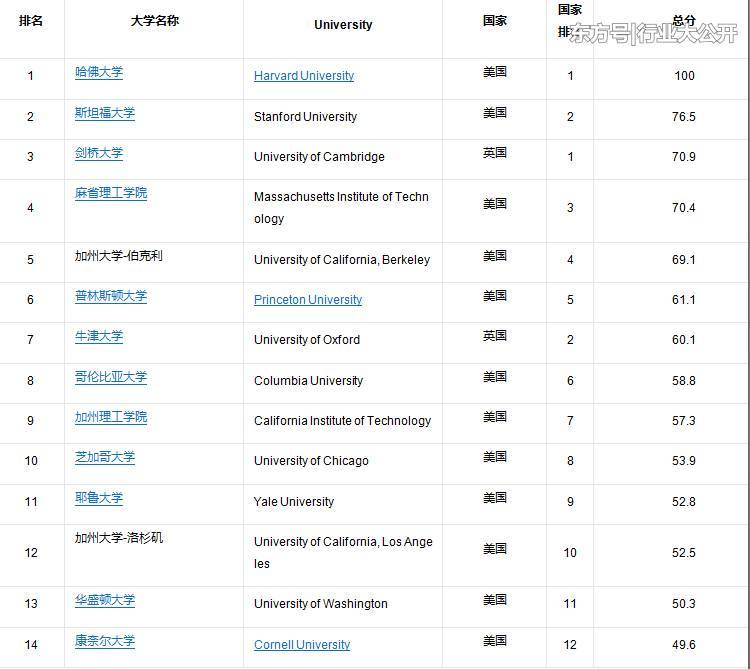Click the score 60.1 for Oxford
This screenshot has height=669, width=750.
(x=684, y=340)
